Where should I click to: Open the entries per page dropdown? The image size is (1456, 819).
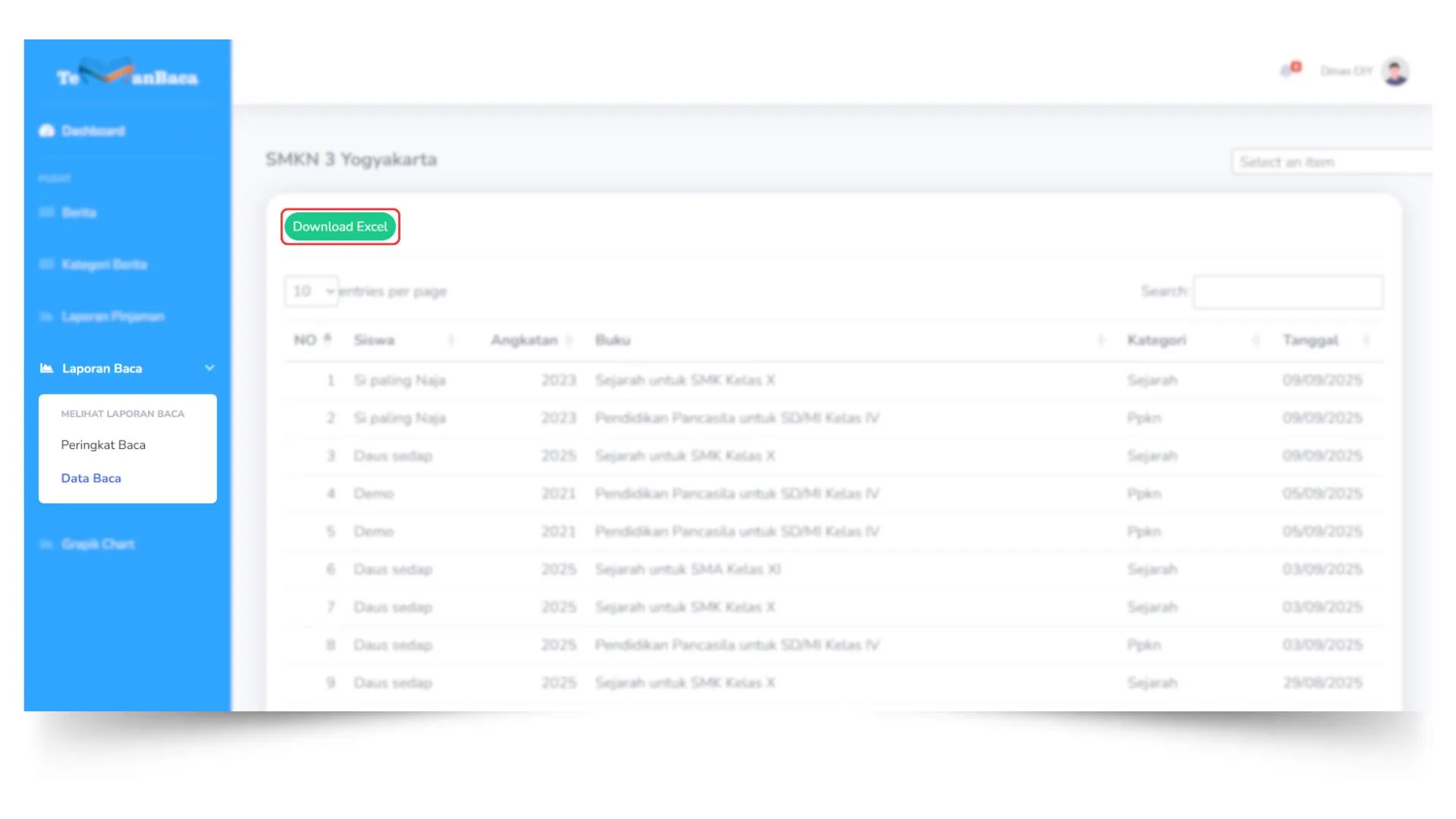pos(312,291)
